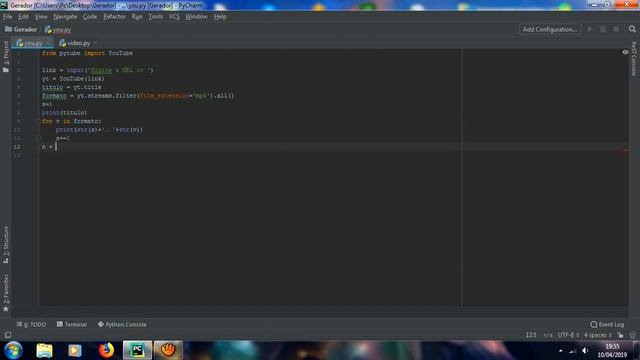Click you.py breadcrumb in navigation bar

58,29
